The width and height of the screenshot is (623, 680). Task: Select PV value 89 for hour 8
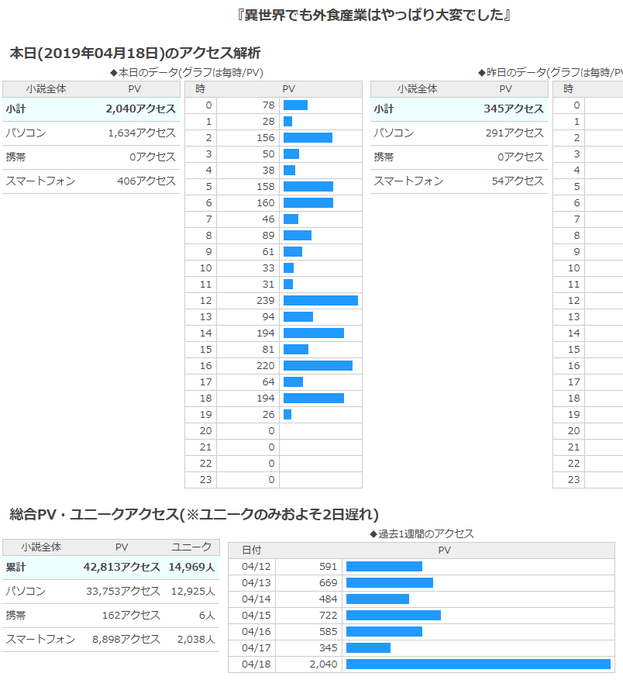click(x=268, y=235)
